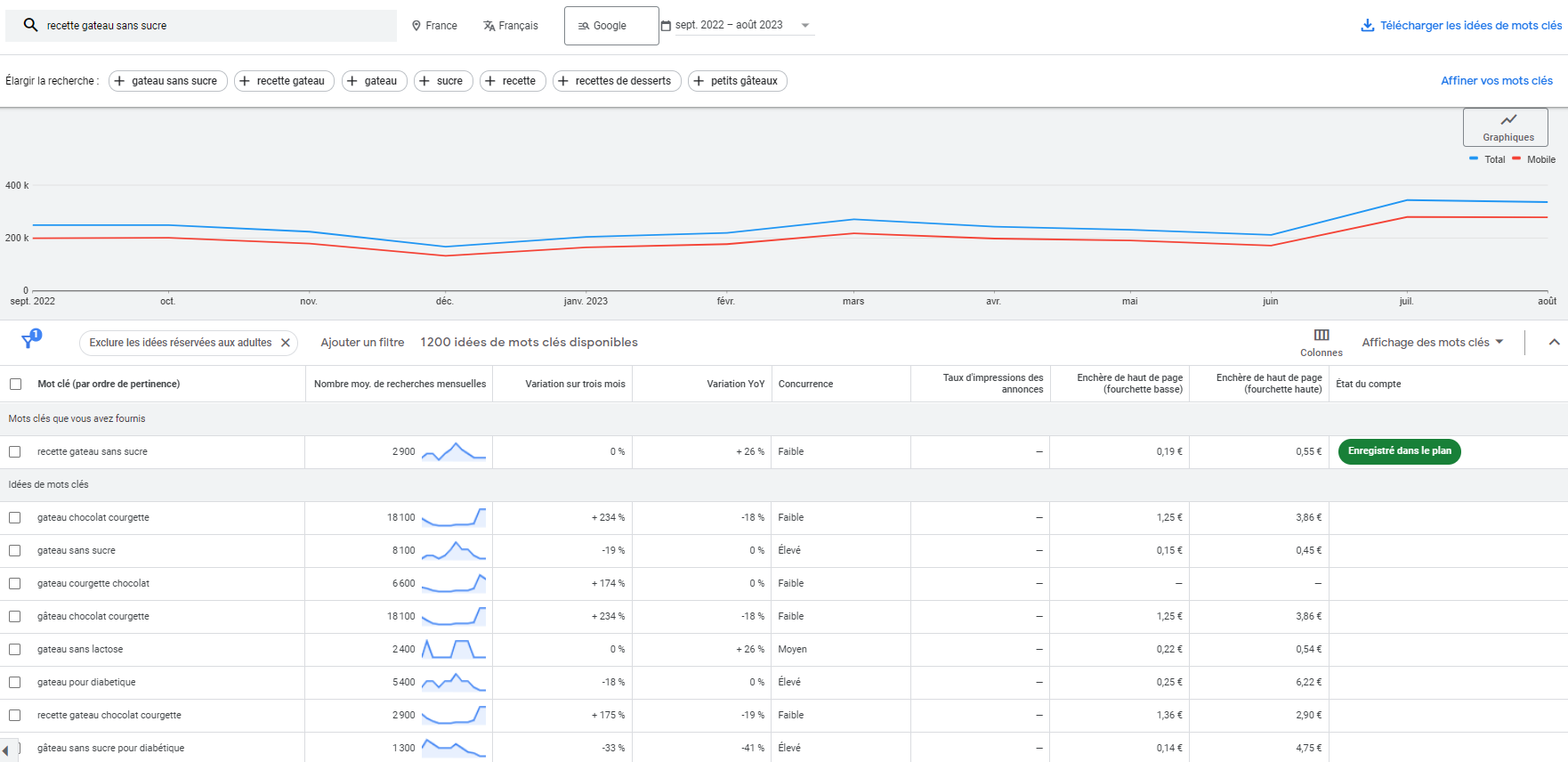
Task: Click the download icon for keyword ideas
Action: tap(1368, 25)
